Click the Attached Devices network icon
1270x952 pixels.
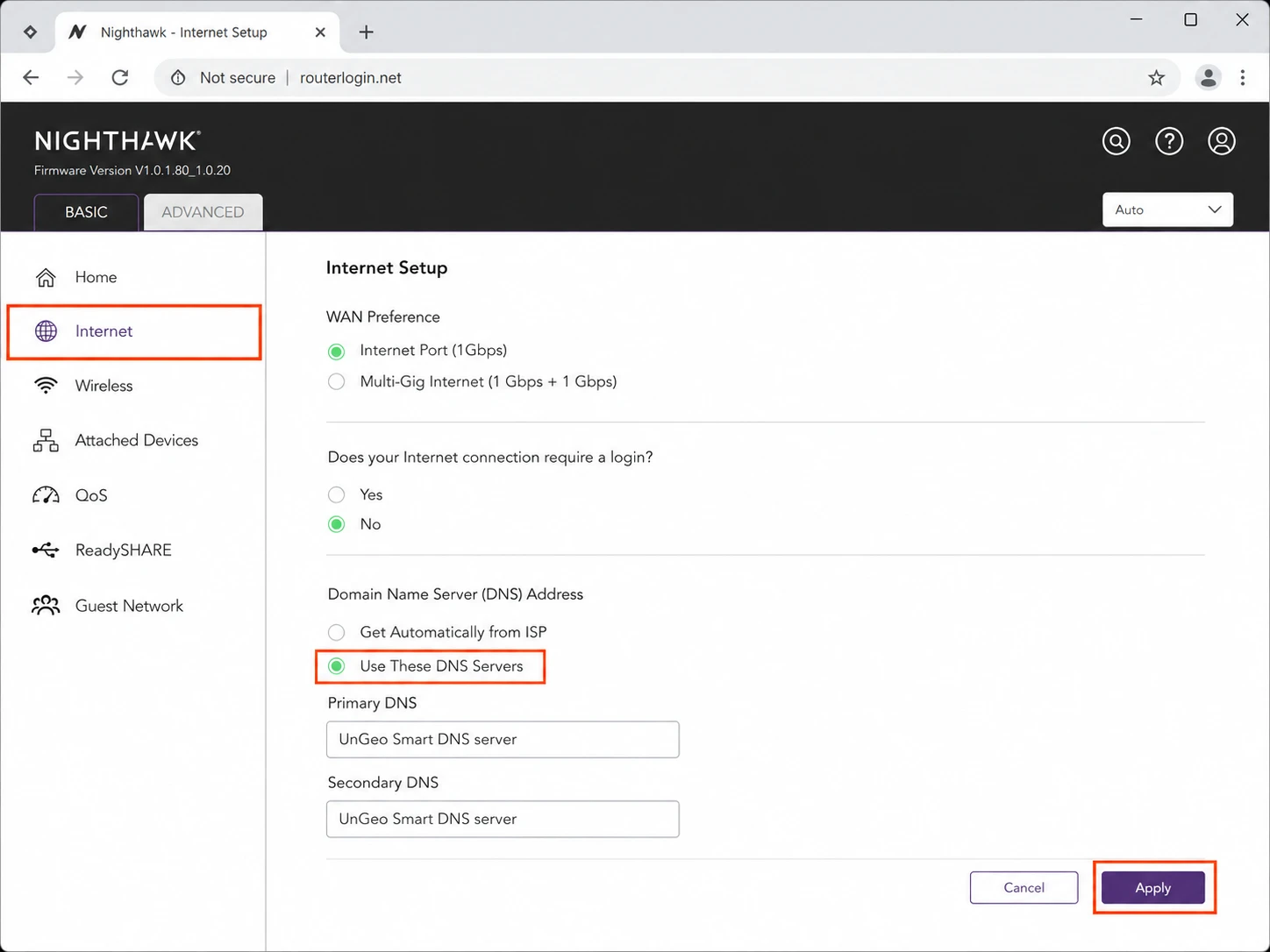coord(46,440)
